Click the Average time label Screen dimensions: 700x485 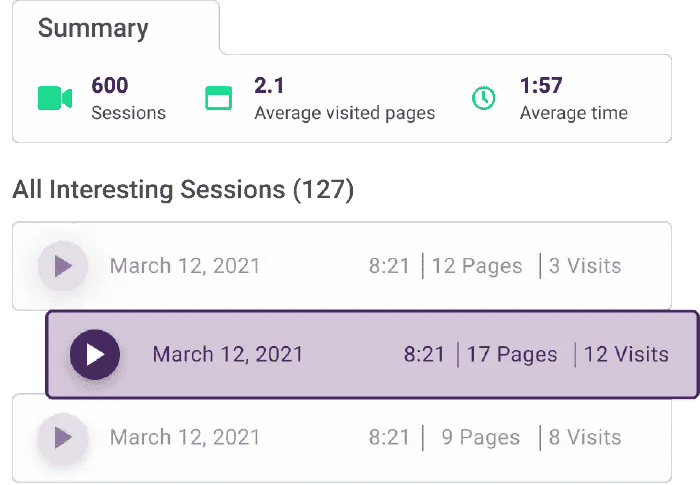pyautogui.click(x=574, y=113)
